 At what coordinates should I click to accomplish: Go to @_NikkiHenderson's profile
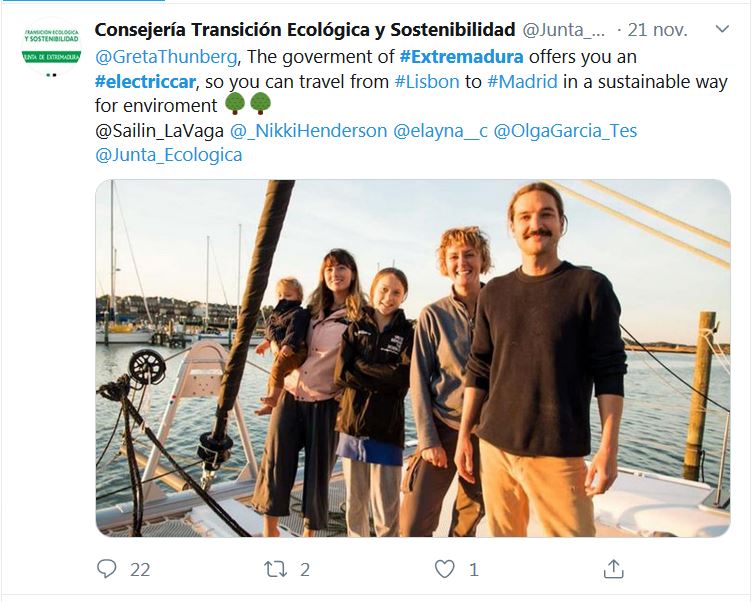click(308, 131)
